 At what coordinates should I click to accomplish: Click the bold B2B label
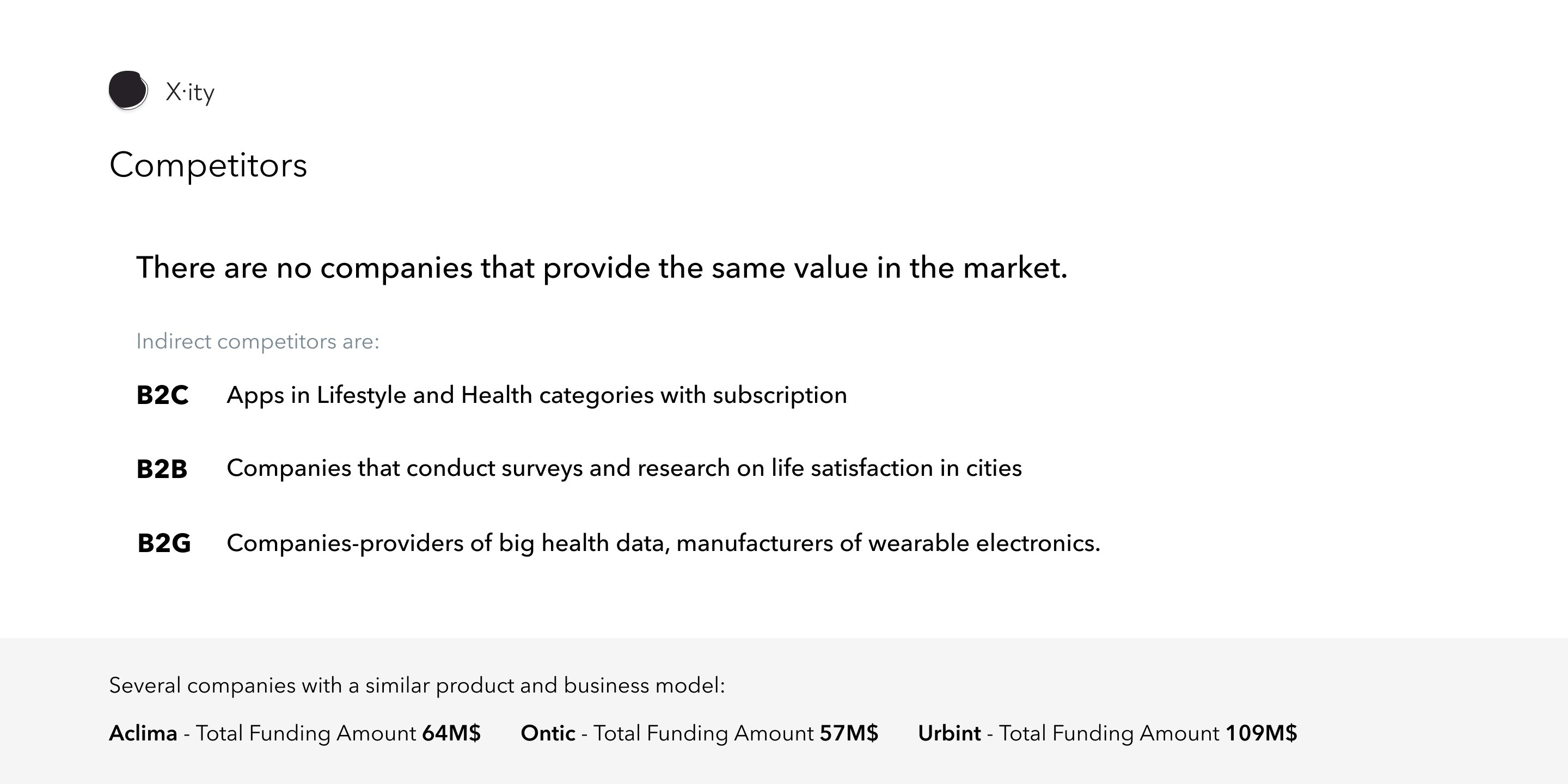(162, 469)
